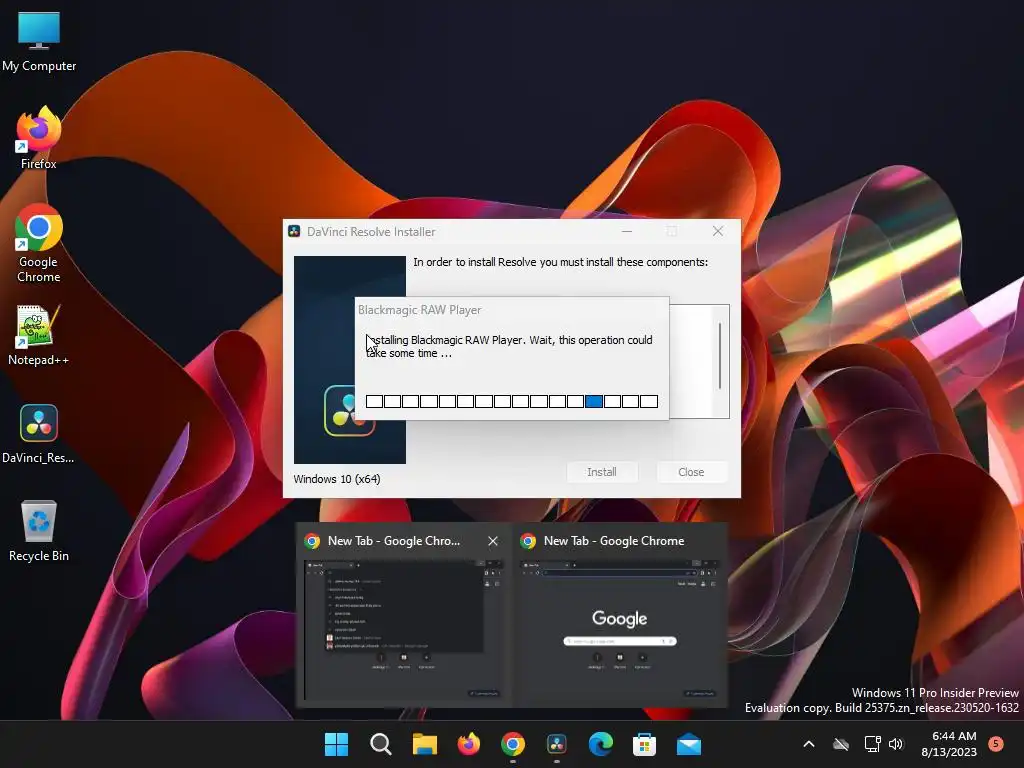The width and height of the screenshot is (1024, 768).
Task: Open File Explorer from taskbar
Action: tap(424, 744)
